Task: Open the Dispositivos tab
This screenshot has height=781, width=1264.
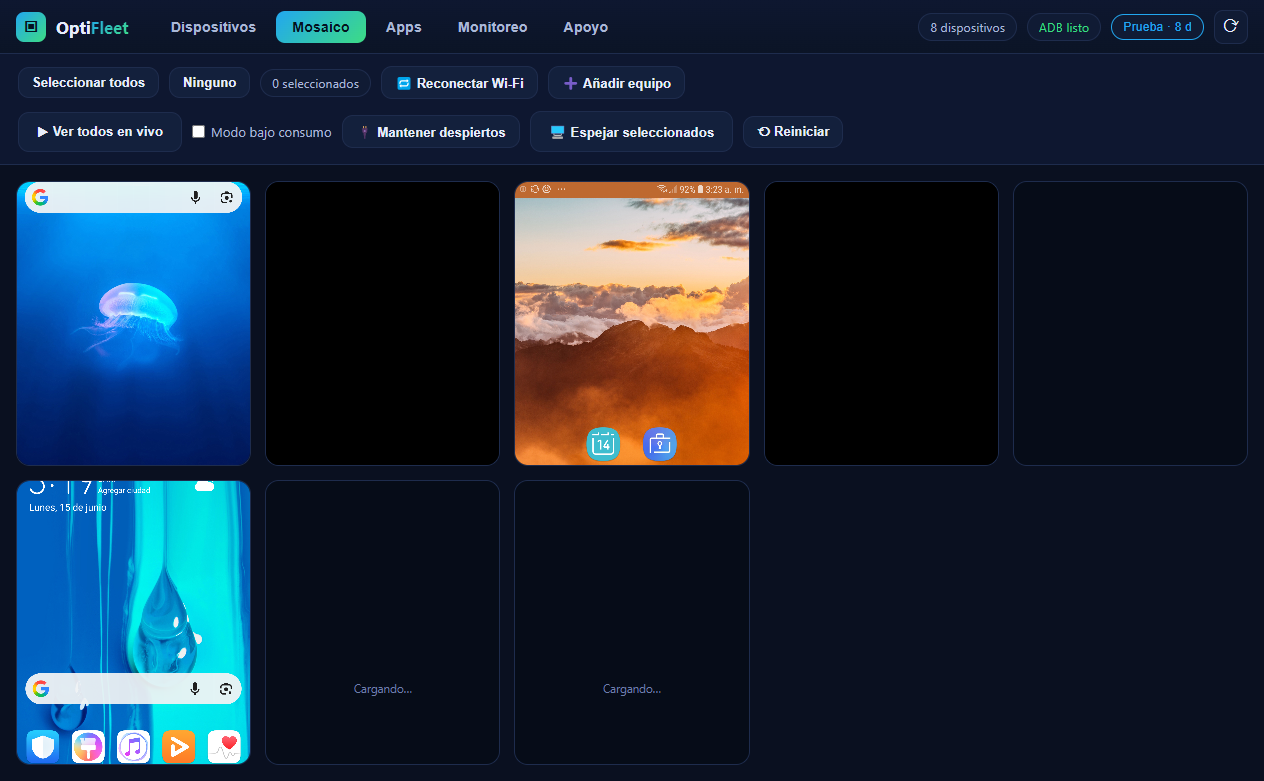Action: pyautogui.click(x=213, y=27)
